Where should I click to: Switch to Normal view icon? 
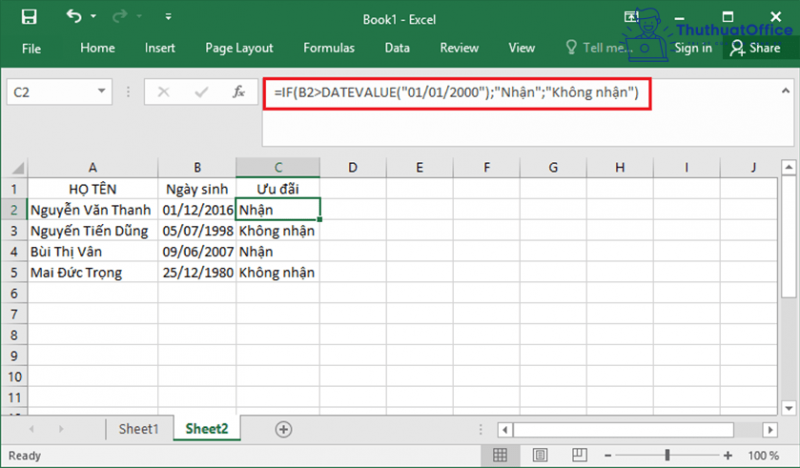[500, 455]
